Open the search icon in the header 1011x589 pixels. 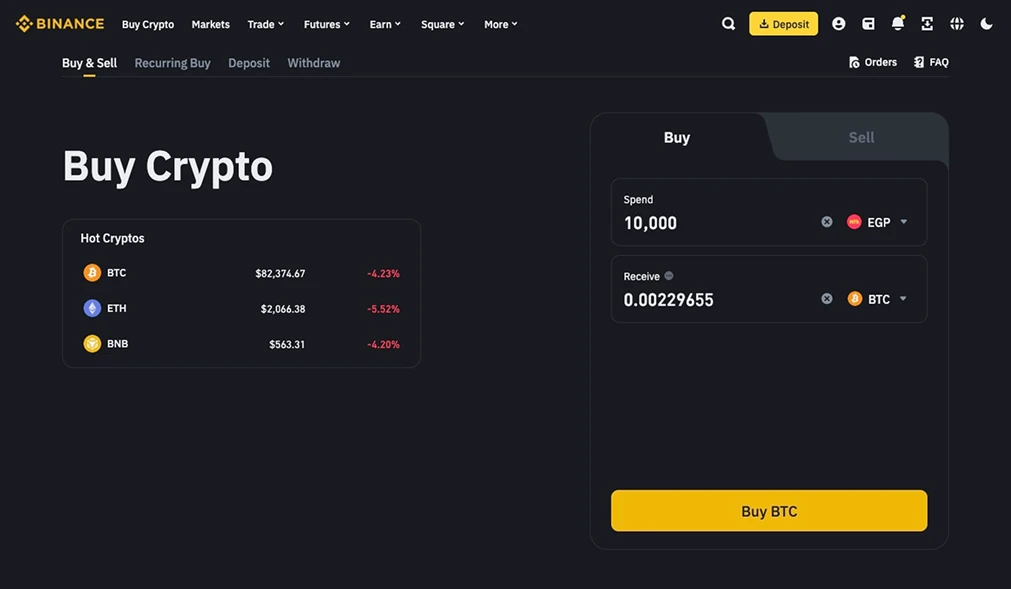click(728, 23)
